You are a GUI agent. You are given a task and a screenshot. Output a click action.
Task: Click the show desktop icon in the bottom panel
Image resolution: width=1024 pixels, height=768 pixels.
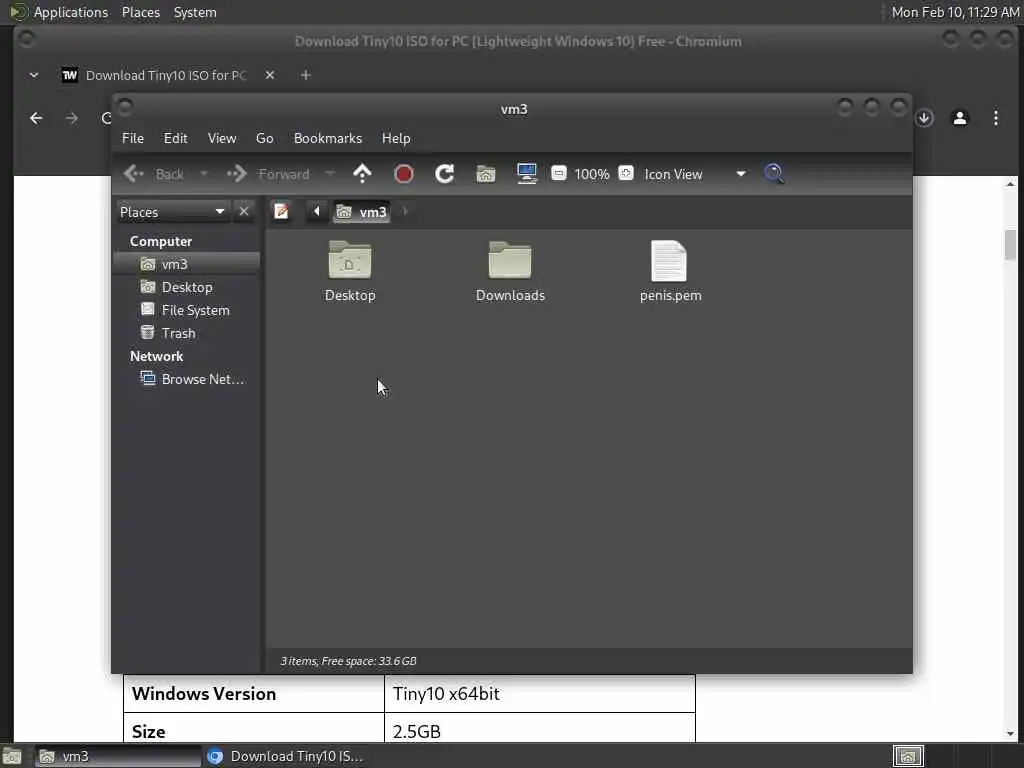pyautogui.click(x=12, y=756)
